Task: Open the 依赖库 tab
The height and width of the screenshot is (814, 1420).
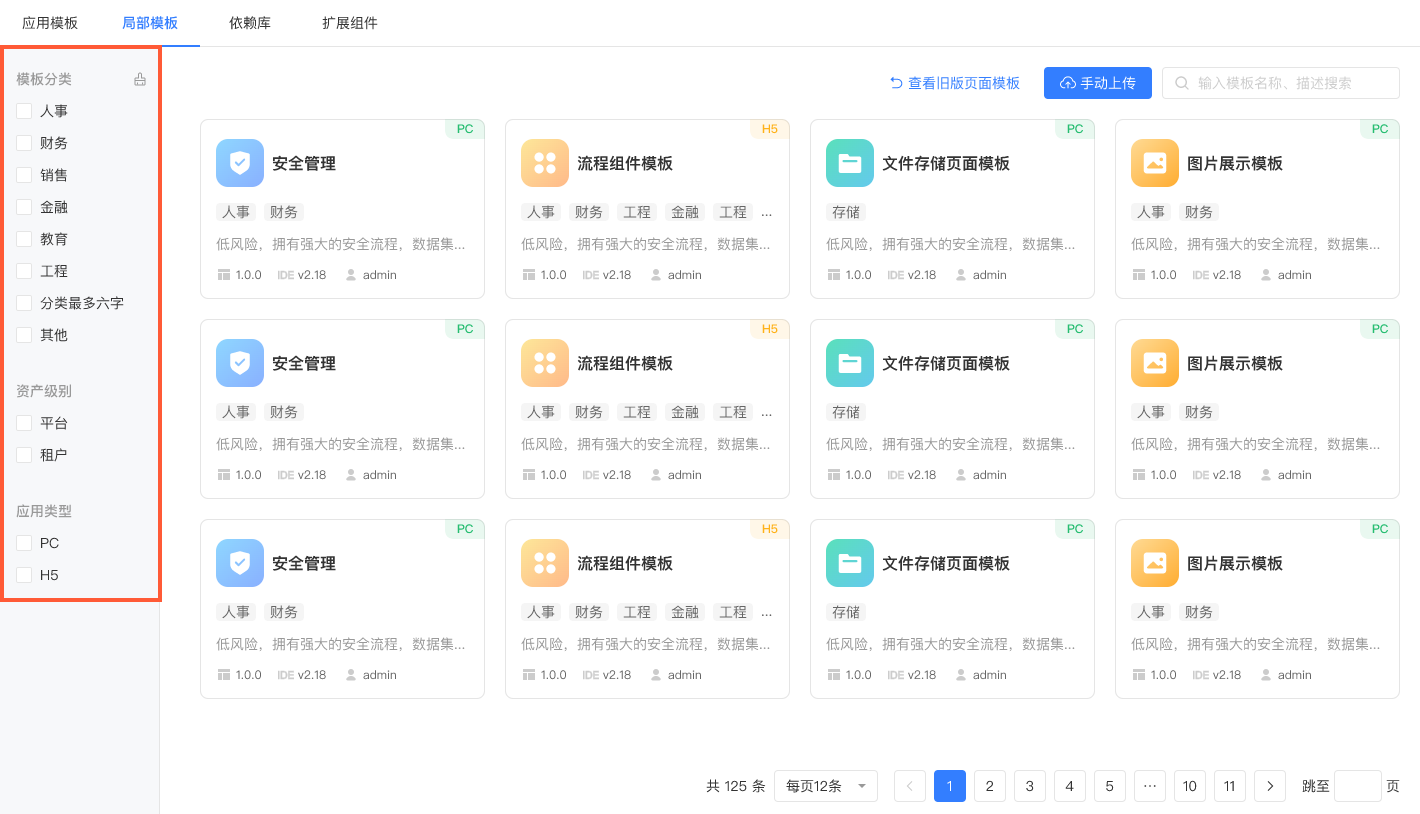Action: point(250,23)
